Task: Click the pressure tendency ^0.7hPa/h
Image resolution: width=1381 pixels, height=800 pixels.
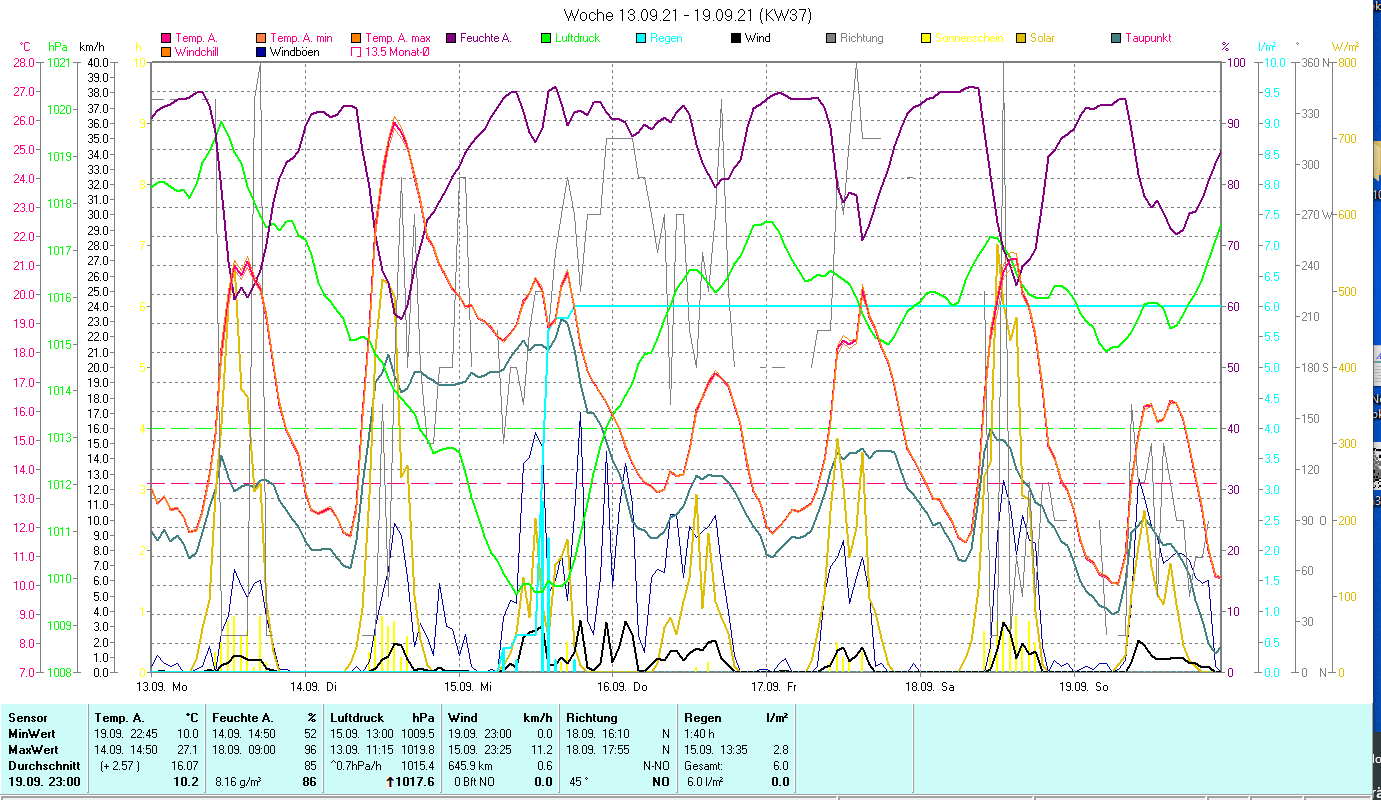Action: pyautogui.click(x=357, y=766)
